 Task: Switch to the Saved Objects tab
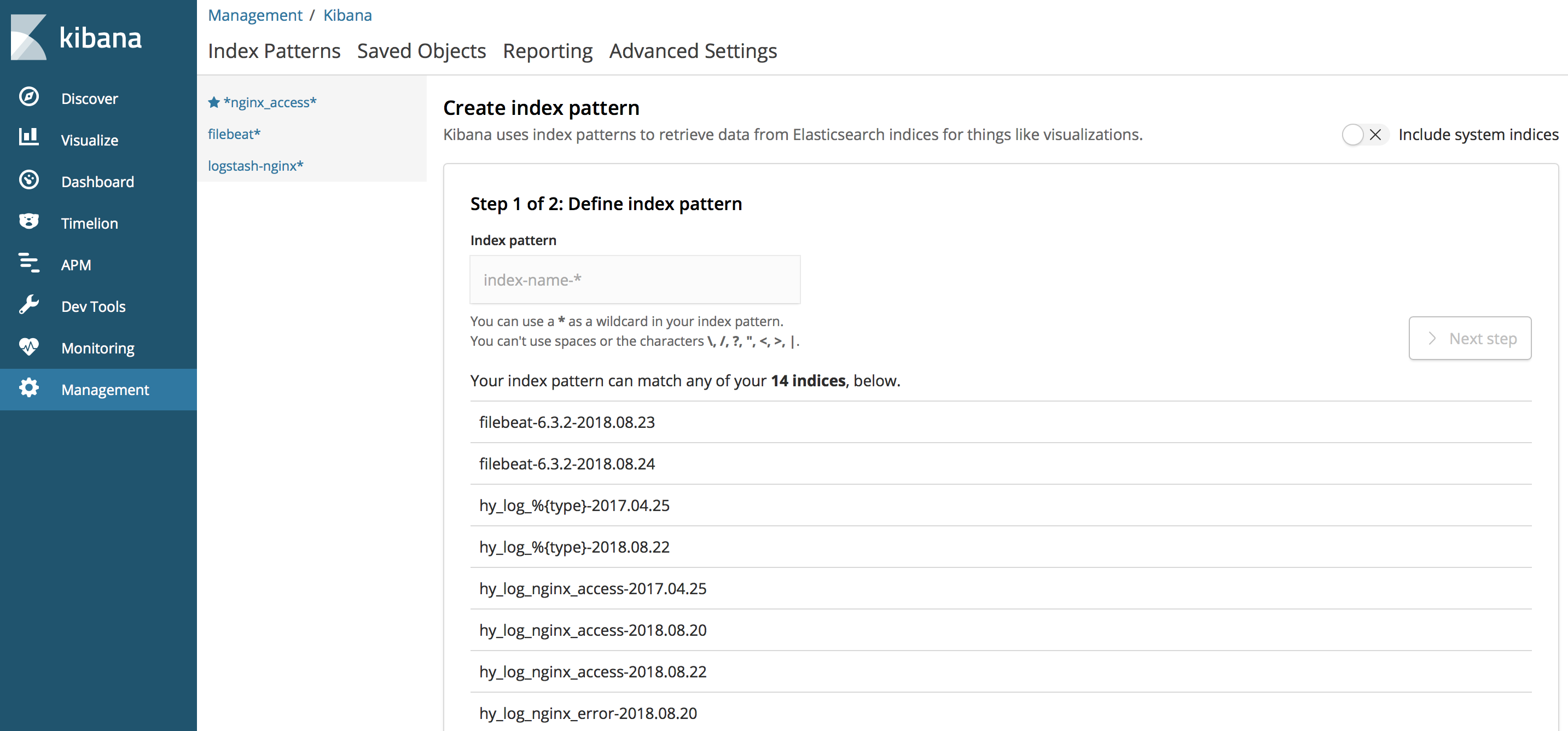point(421,50)
